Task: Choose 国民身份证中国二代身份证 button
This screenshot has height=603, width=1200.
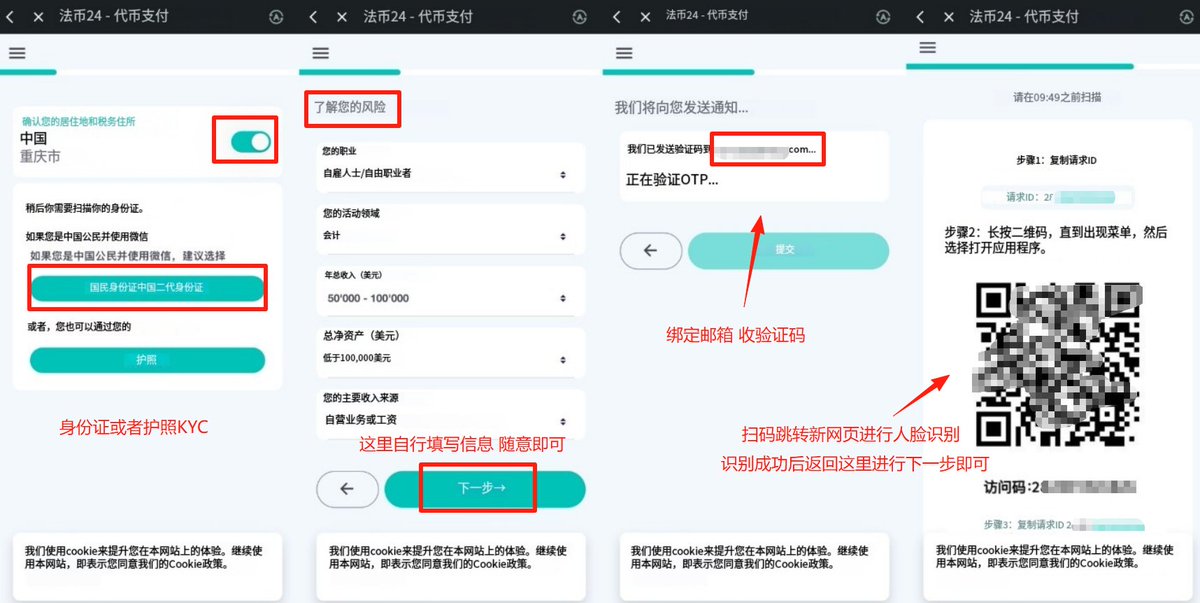Action: pyautogui.click(x=147, y=288)
